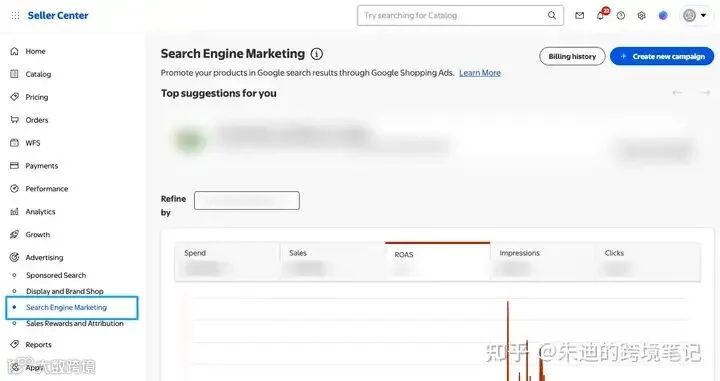Viewport: 720px width, 381px height.
Task: Open the Refine by dropdown box
Action: pos(247,201)
